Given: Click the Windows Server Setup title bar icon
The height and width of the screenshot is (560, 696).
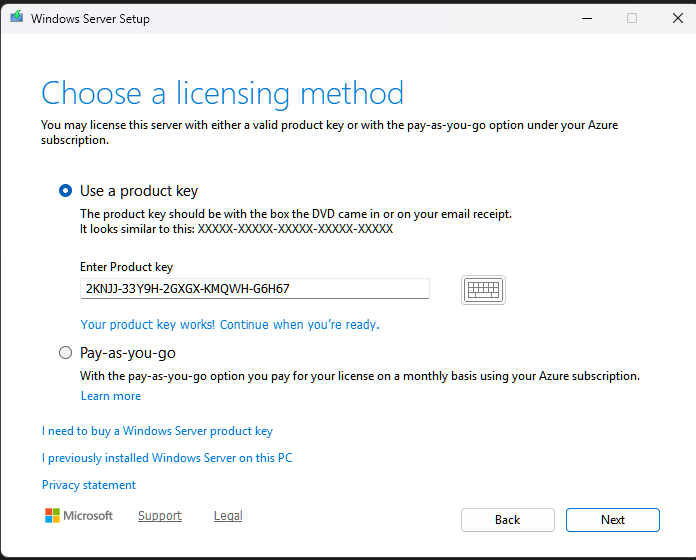Looking at the screenshot, I should pyautogui.click(x=17, y=18).
